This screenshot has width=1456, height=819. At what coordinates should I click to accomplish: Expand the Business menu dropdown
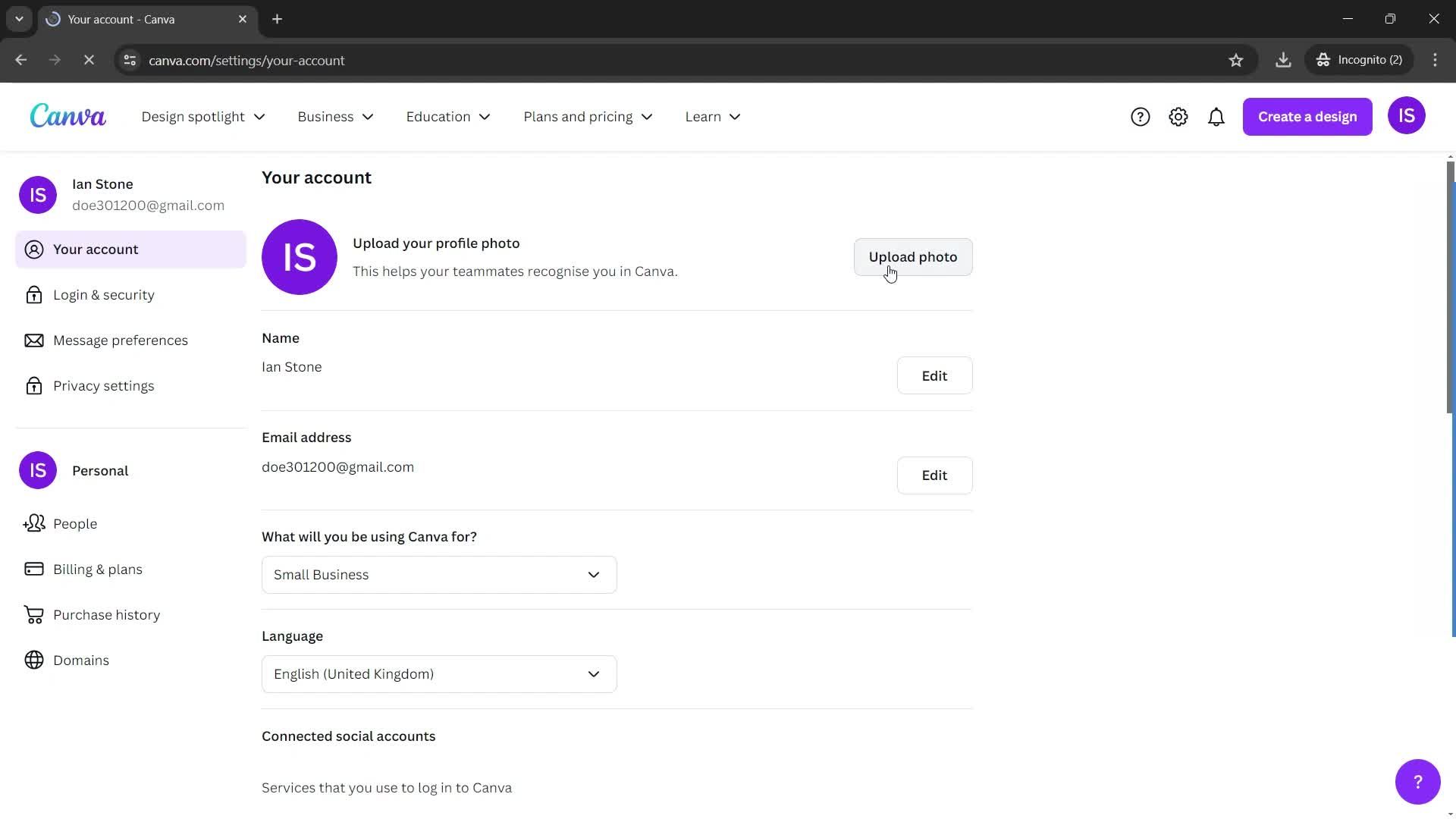(337, 117)
